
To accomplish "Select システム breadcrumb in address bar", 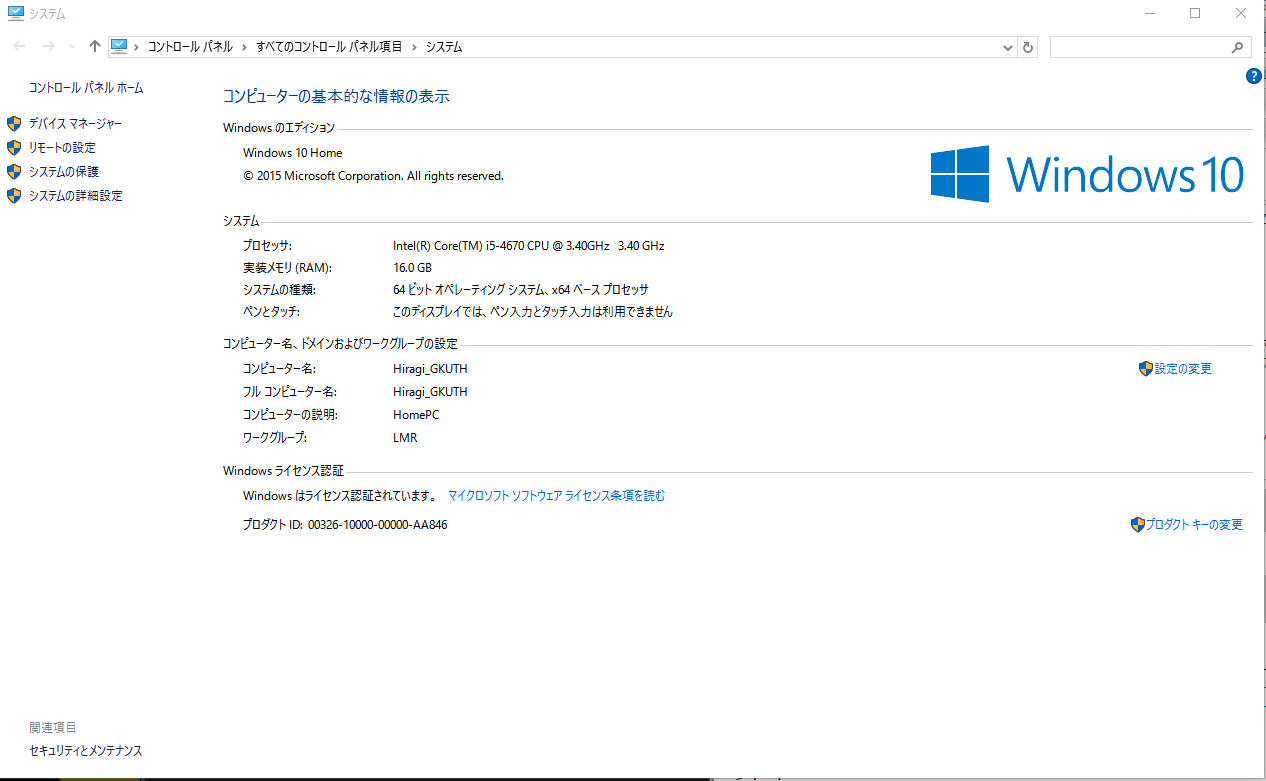I will pos(444,47).
